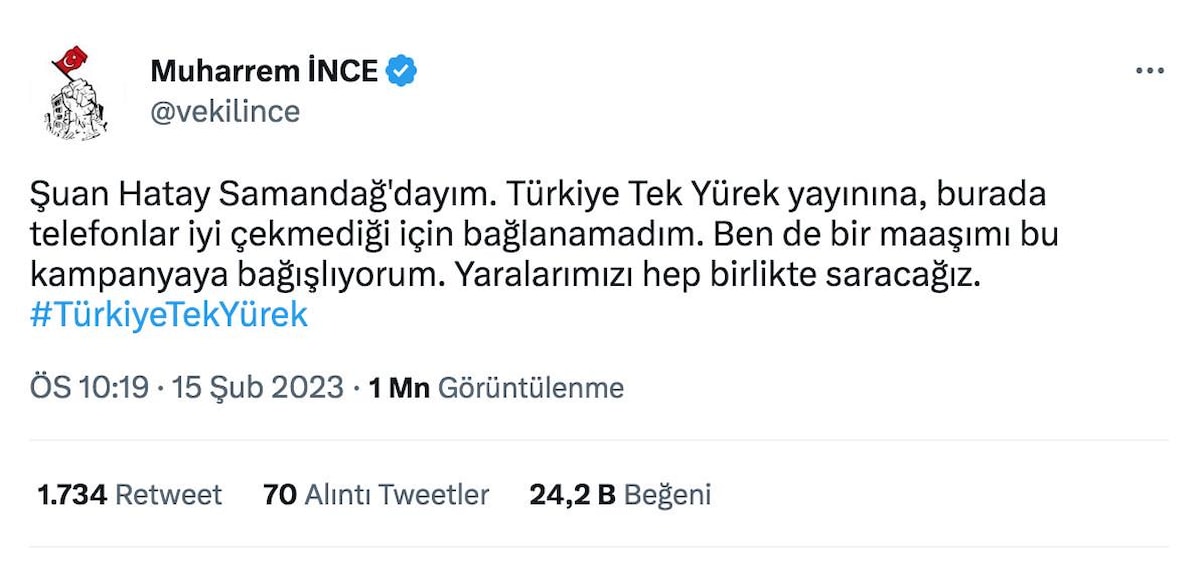Click the 1 Mn view count
Screen dimensions: 1200x572
pos(399,387)
